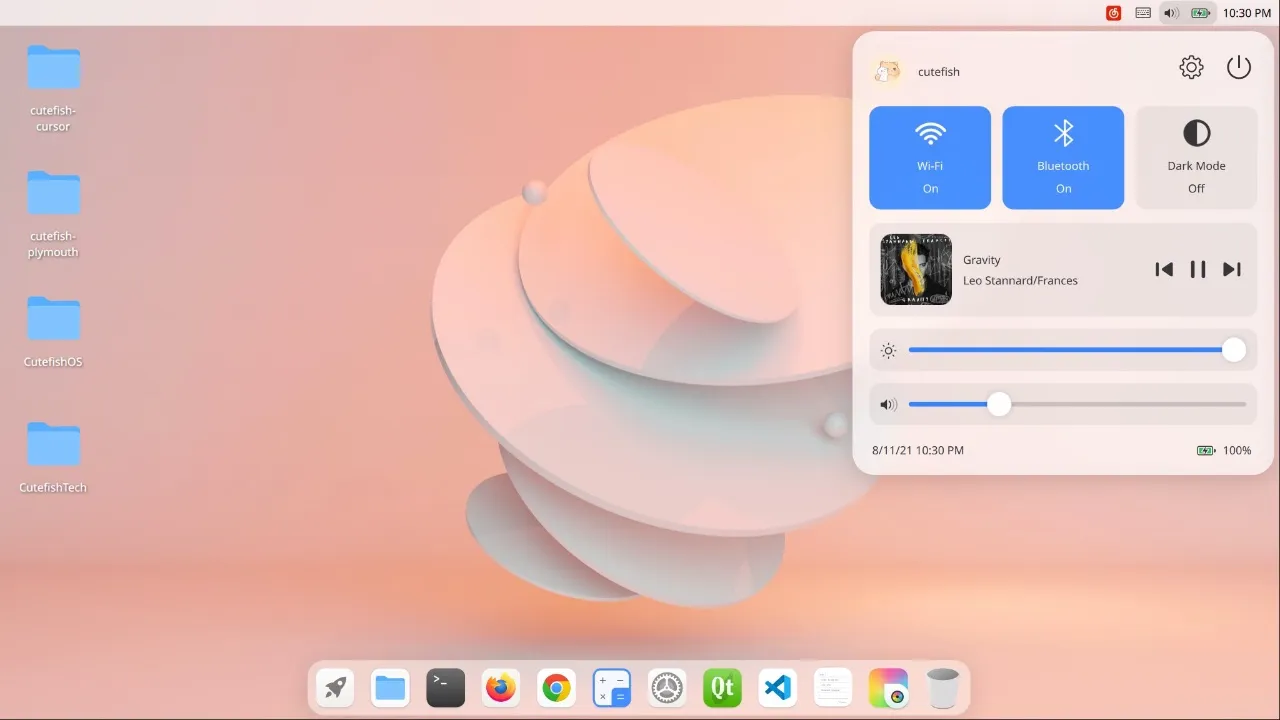Launch the Calculator app
The image size is (1280, 720).
611,687
